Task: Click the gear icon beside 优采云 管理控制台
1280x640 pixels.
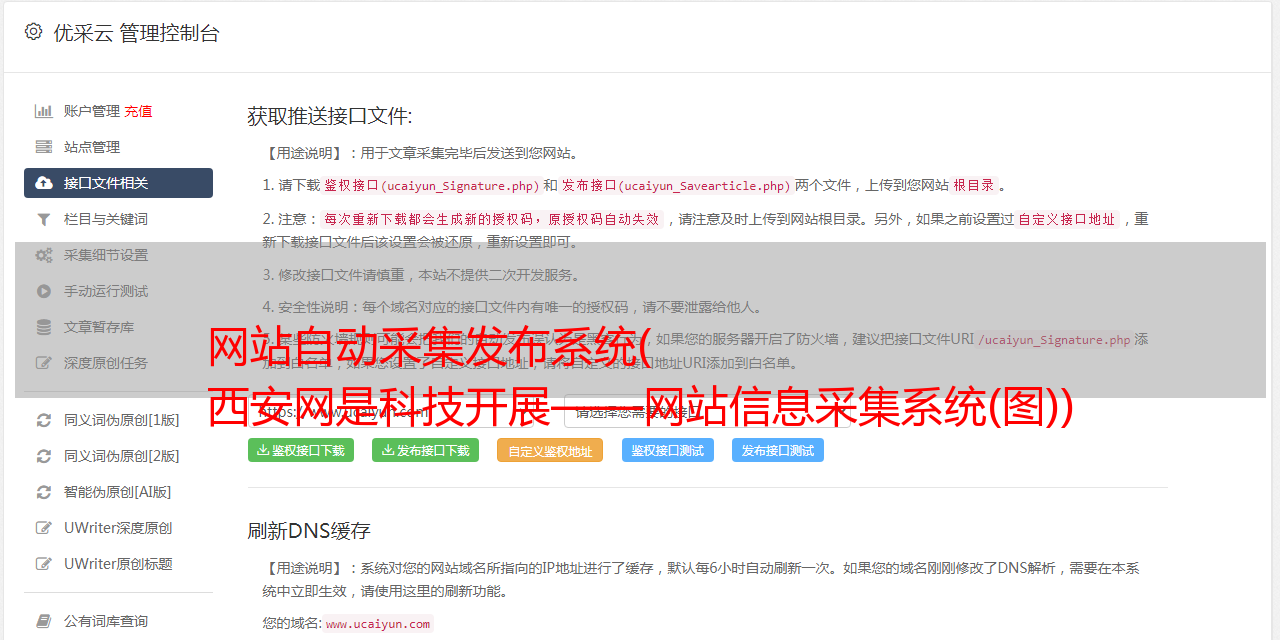Action: [33, 32]
